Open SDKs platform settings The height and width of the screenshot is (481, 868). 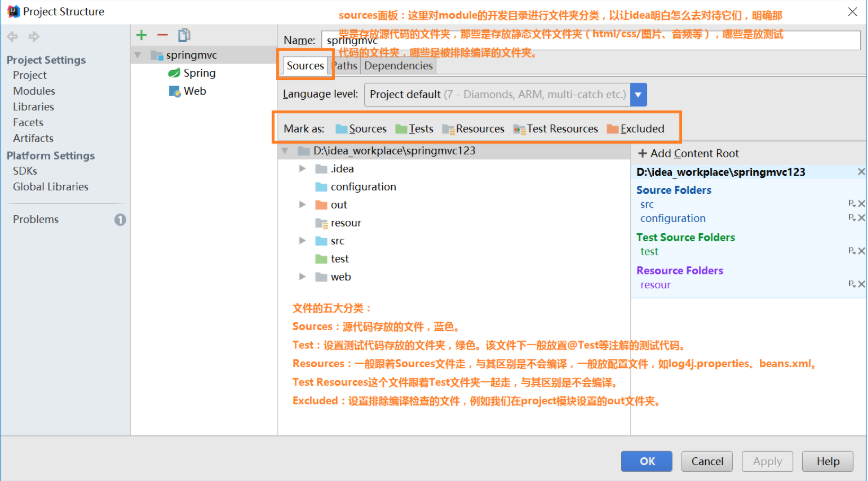click(x=25, y=171)
